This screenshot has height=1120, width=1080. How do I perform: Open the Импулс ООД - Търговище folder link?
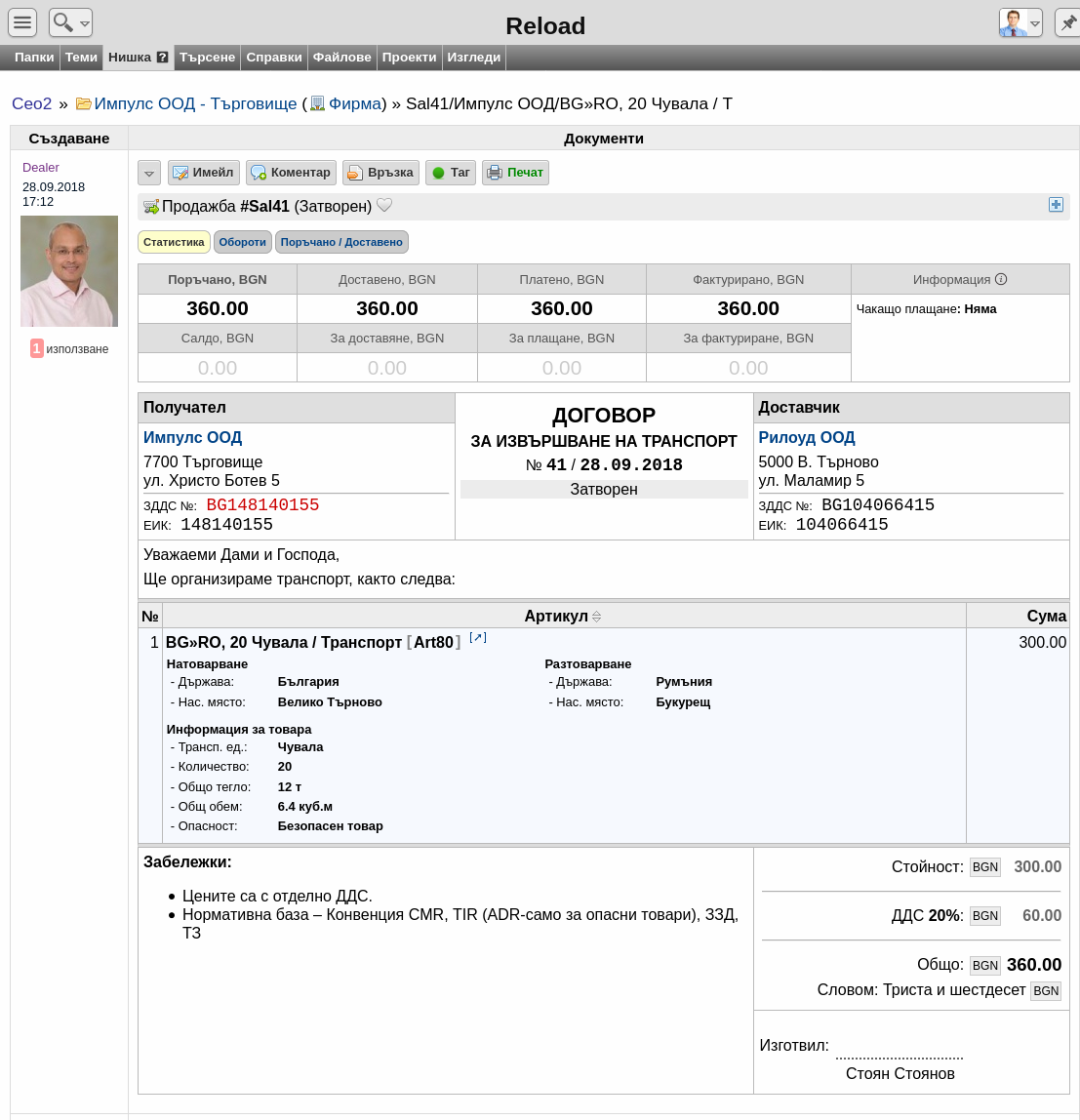pyautogui.click(x=196, y=103)
